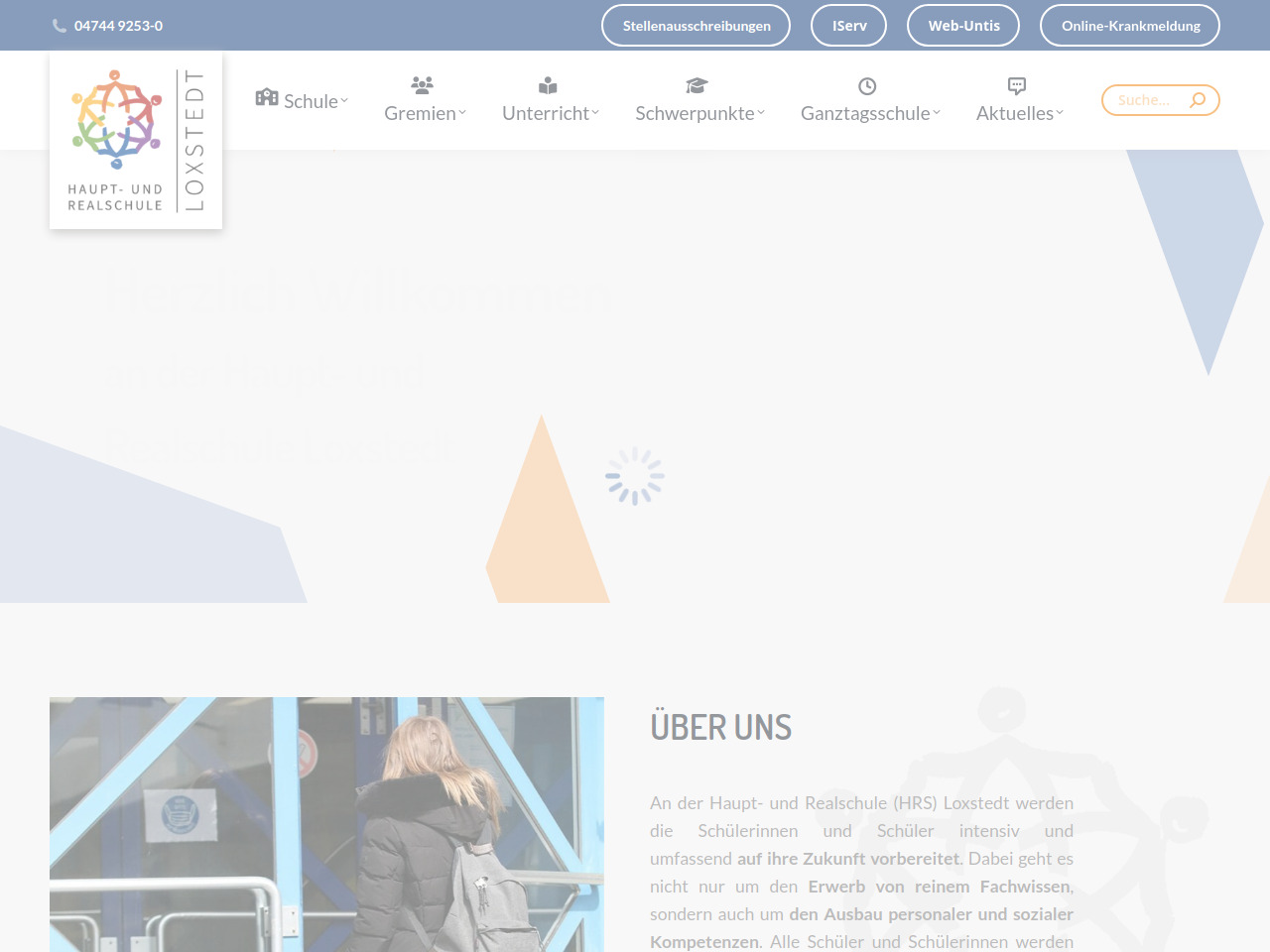Image resolution: width=1270 pixels, height=952 pixels.
Task: Click the people group icon above Gremien
Action: (x=423, y=85)
